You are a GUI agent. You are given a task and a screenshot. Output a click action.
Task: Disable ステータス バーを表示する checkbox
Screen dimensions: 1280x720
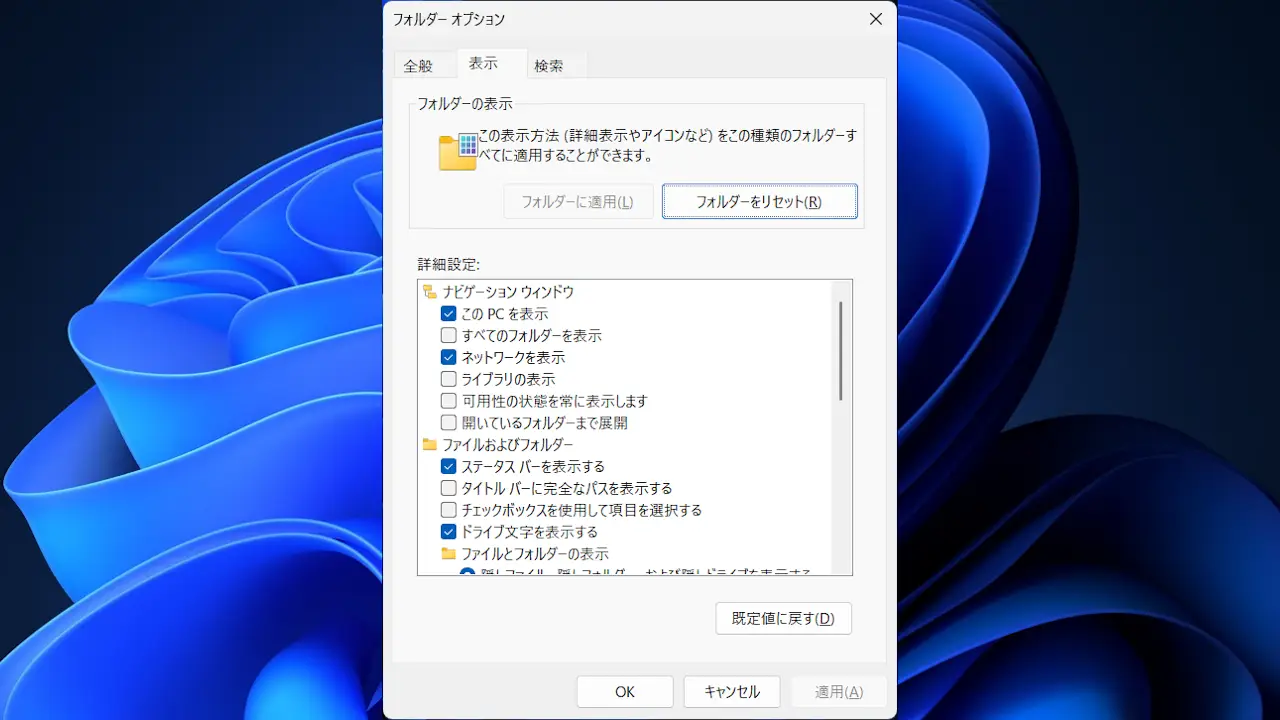(448, 467)
